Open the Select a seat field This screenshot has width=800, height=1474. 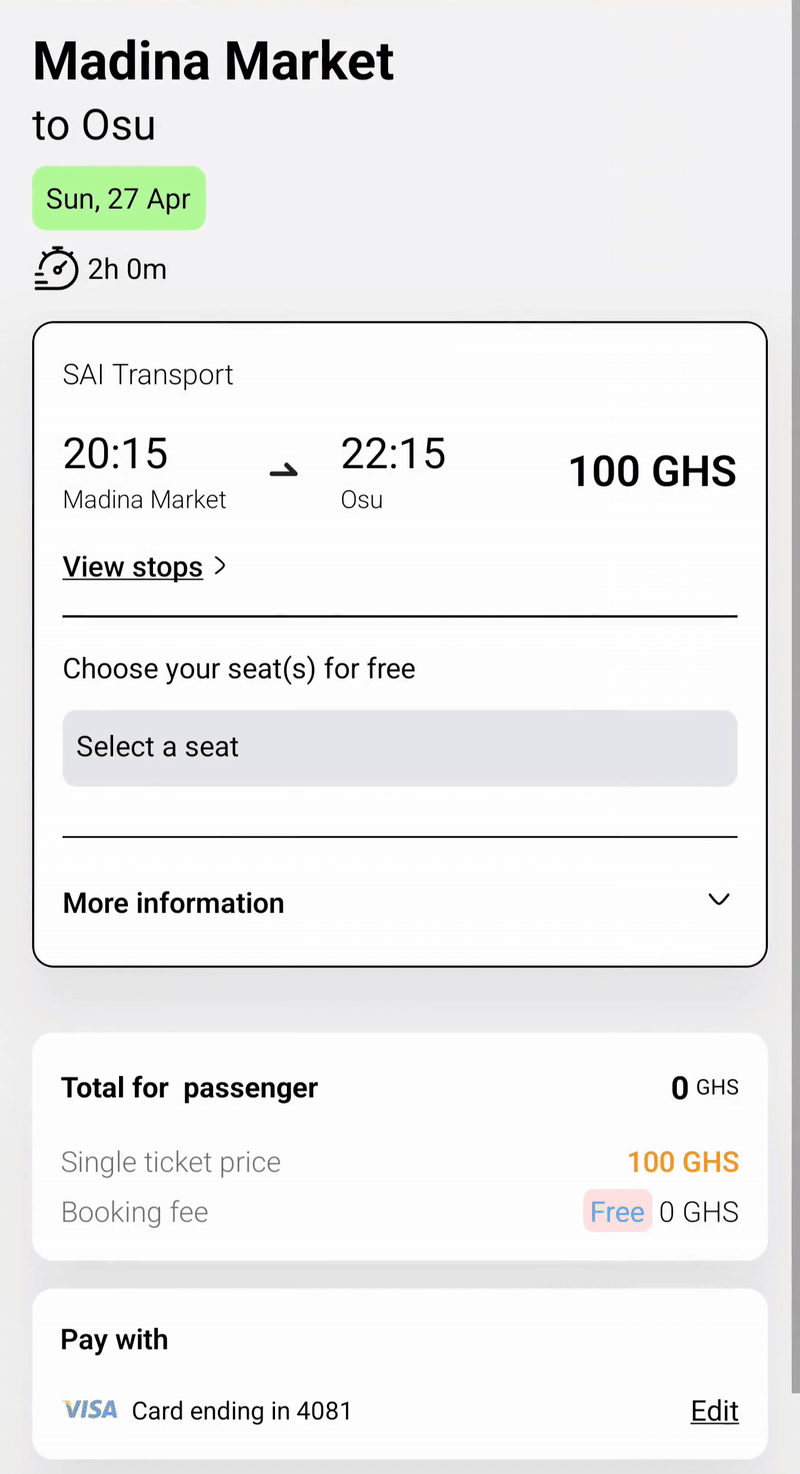click(400, 747)
